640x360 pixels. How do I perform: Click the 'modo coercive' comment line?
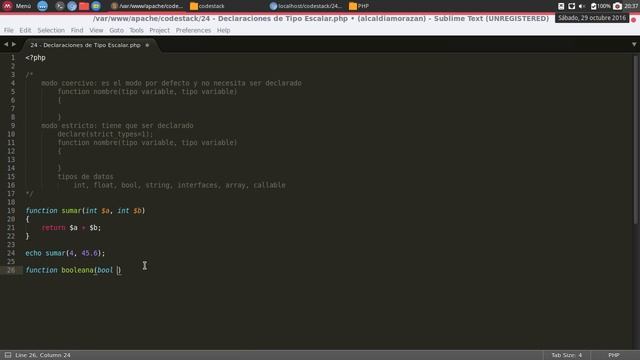pos(171,83)
